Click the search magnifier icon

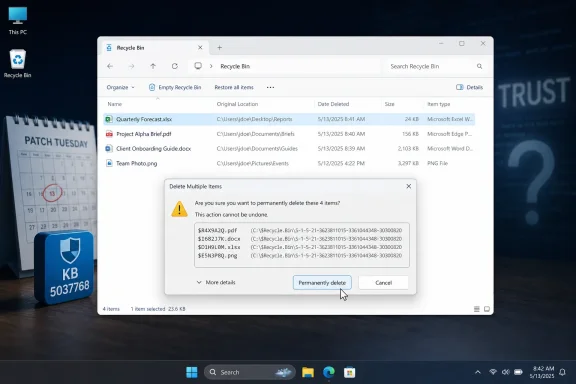(x=479, y=66)
